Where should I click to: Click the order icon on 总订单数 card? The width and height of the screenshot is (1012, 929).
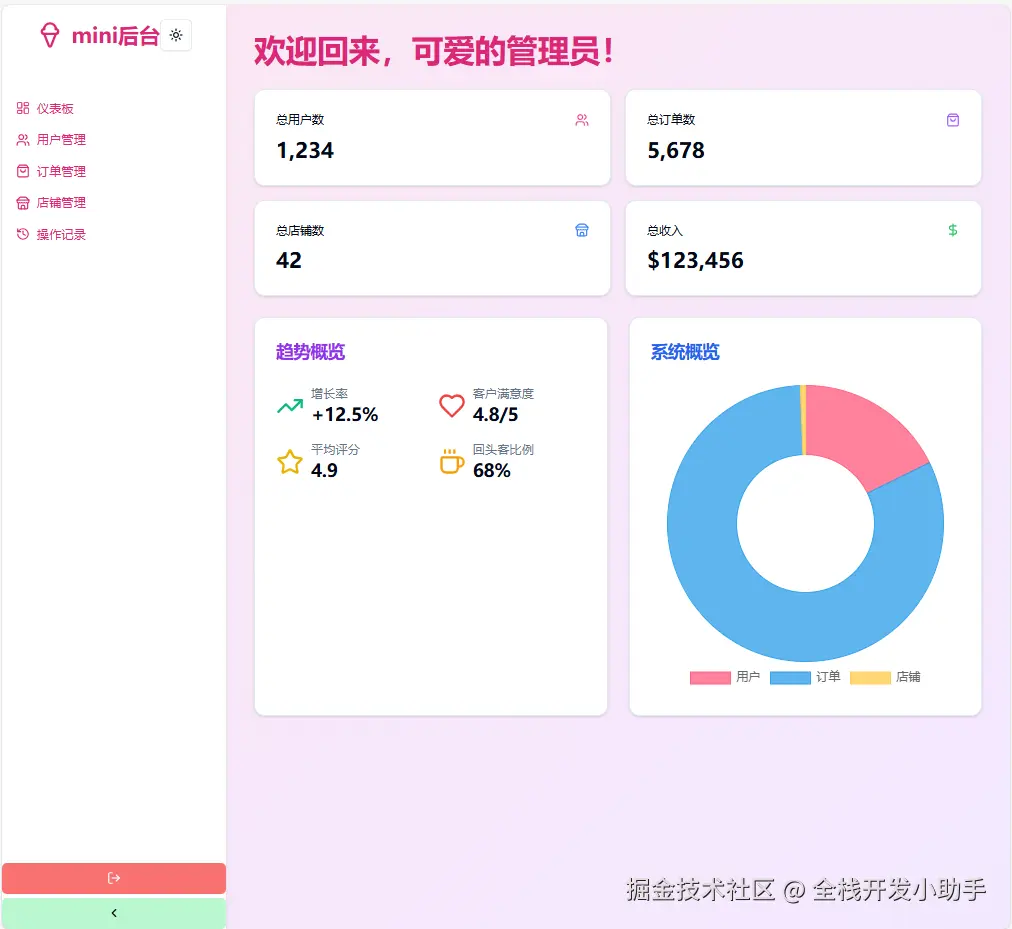[953, 119]
